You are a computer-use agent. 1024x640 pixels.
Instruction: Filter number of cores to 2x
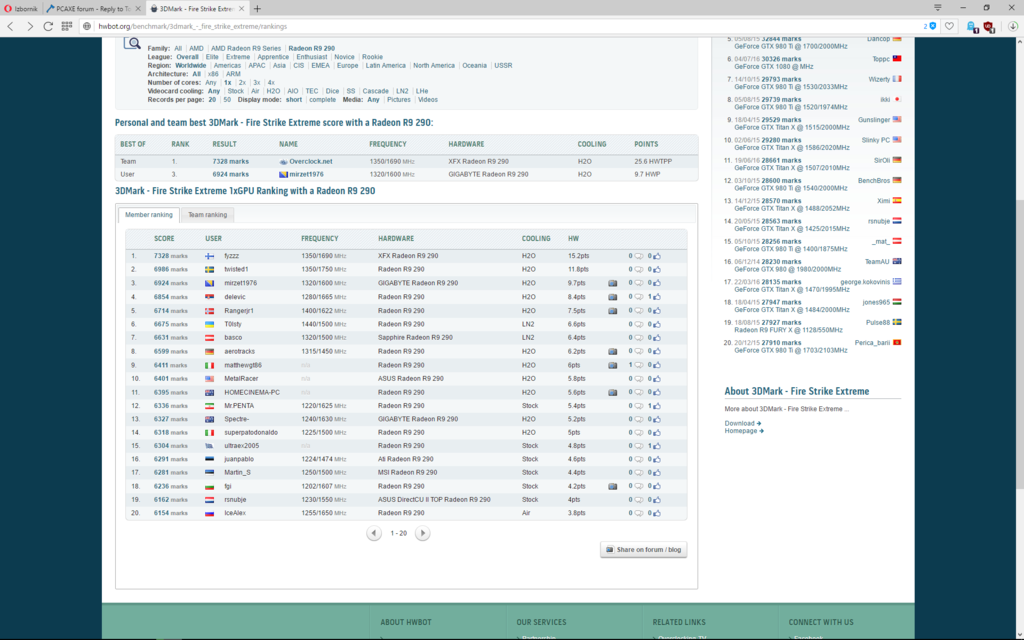click(242, 83)
